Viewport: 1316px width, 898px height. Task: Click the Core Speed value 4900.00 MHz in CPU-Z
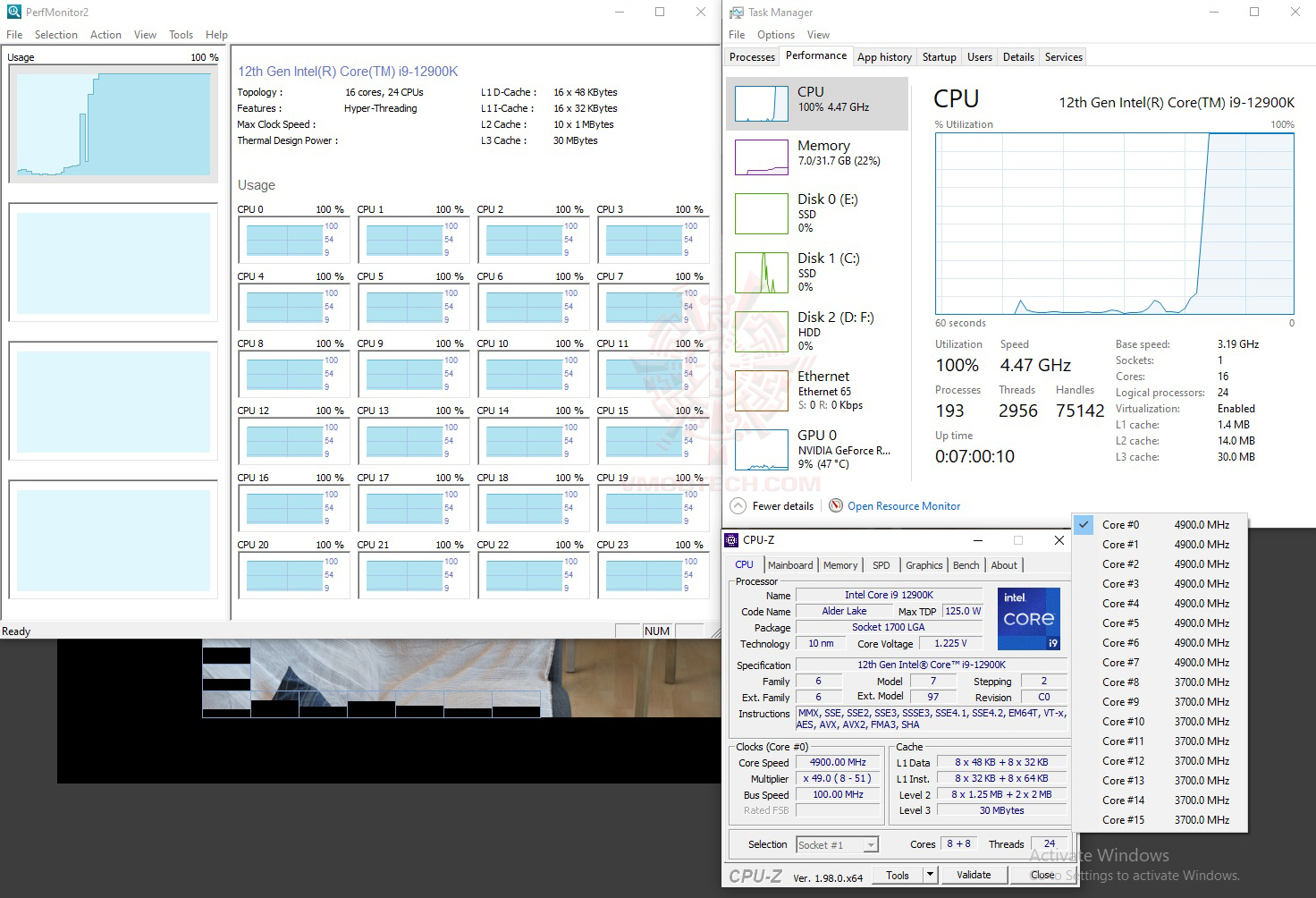[x=838, y=763]
